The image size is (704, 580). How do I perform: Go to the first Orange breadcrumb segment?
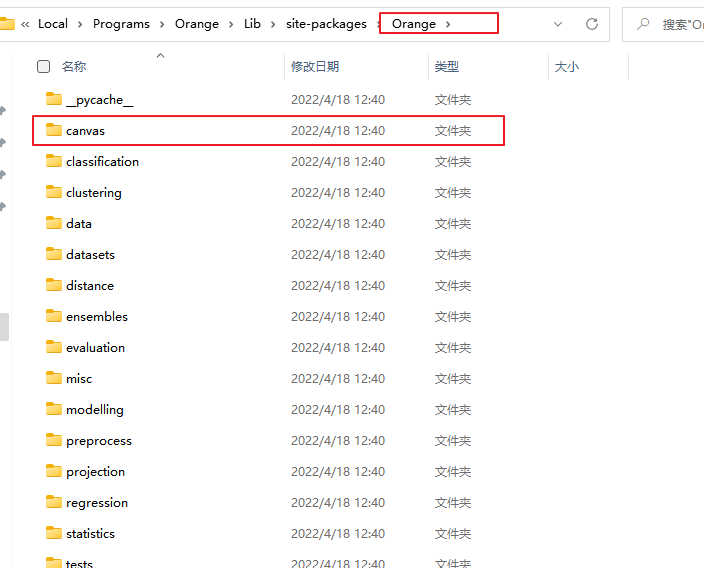(197, 23)
